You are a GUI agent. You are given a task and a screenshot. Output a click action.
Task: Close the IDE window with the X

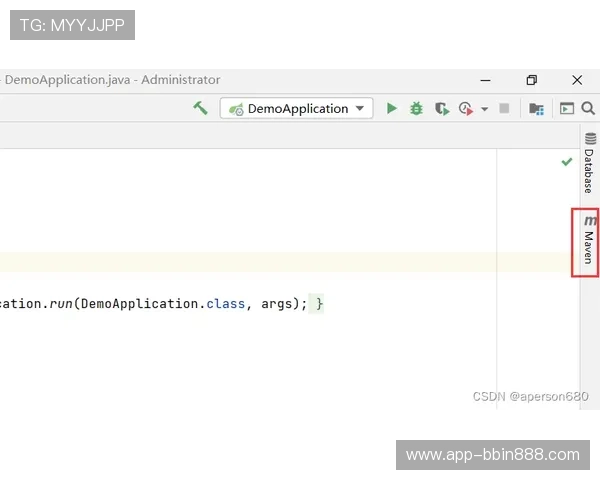point(577,80)
